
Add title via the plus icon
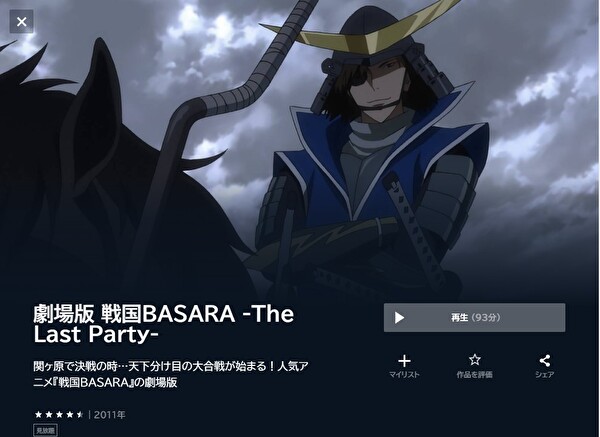pos(404,360)
